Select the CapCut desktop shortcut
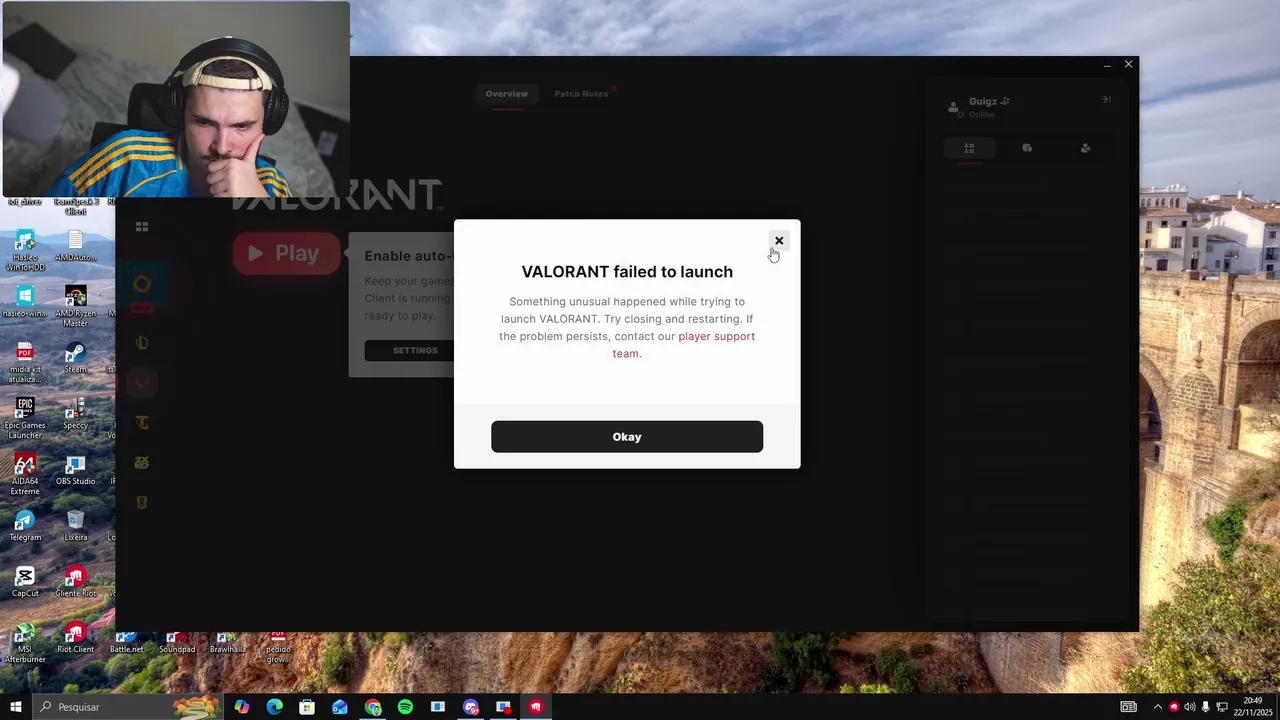This screenshot has height=720, width=1280. tap(25, 582)
